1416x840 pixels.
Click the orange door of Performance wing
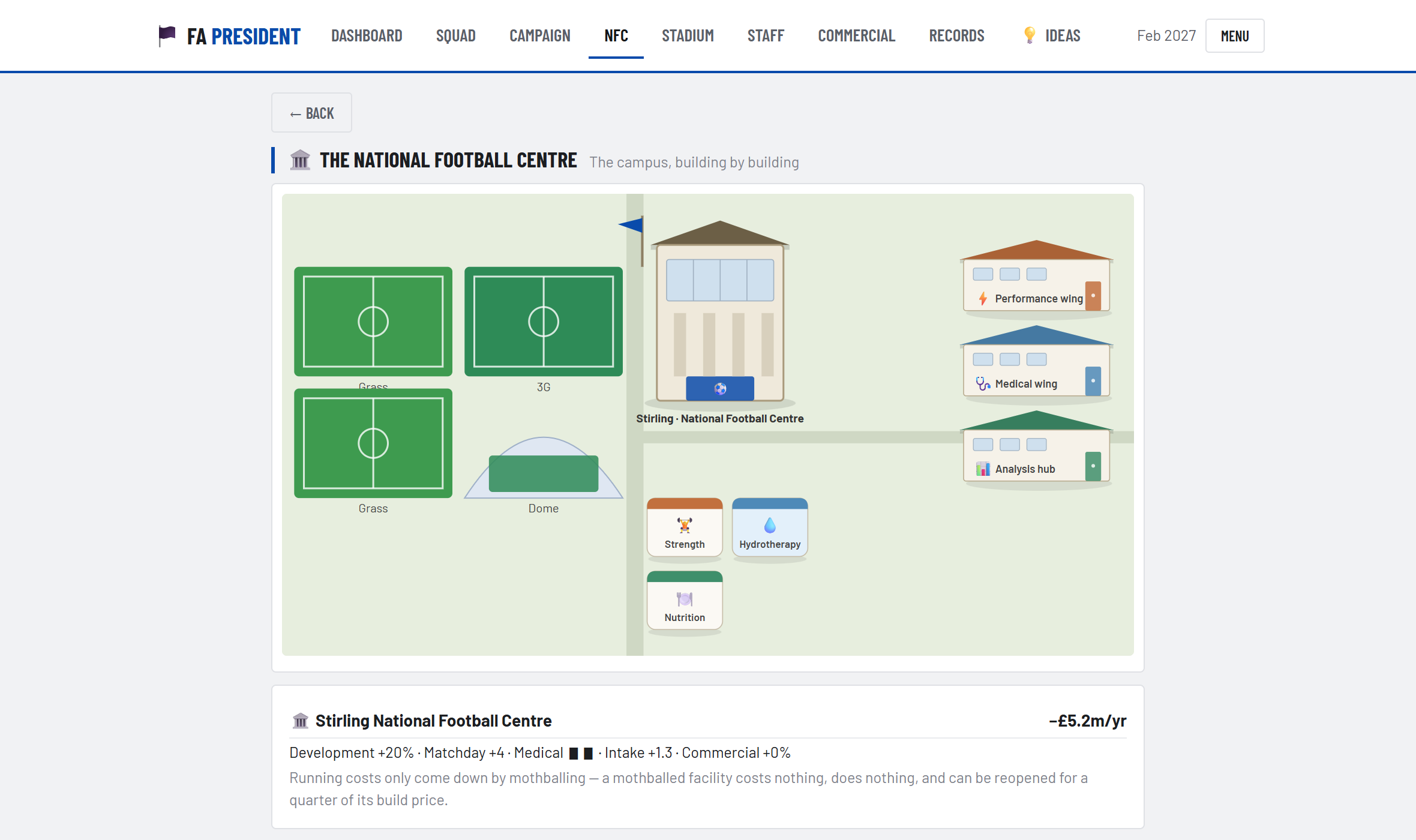click(x=1093, y=296)
